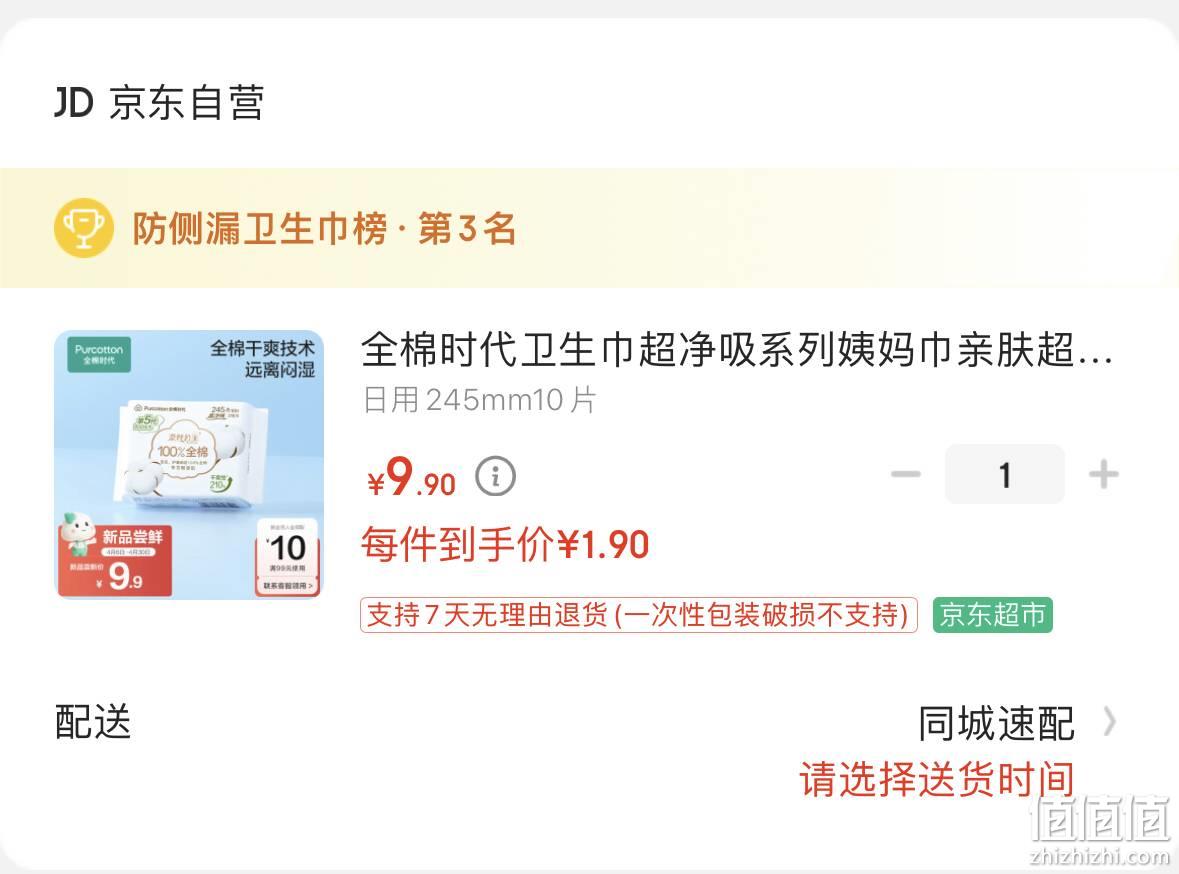The height and width of the screenshot is (874, 1179).
Task: Tap the gold trophy ranking icon
Action: (x=83, y=228)
